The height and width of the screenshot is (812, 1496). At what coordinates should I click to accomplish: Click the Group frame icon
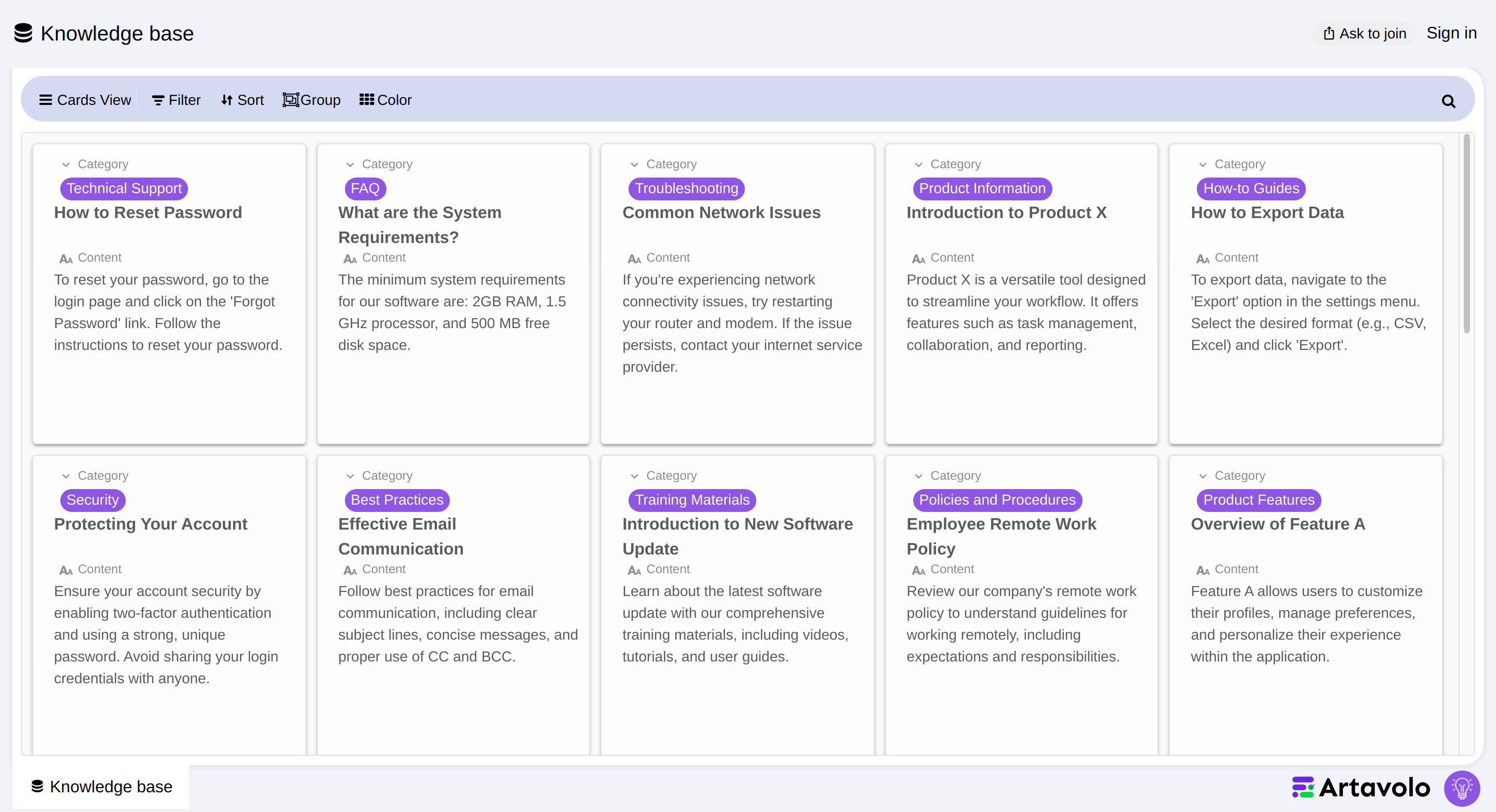pos(290,100)
